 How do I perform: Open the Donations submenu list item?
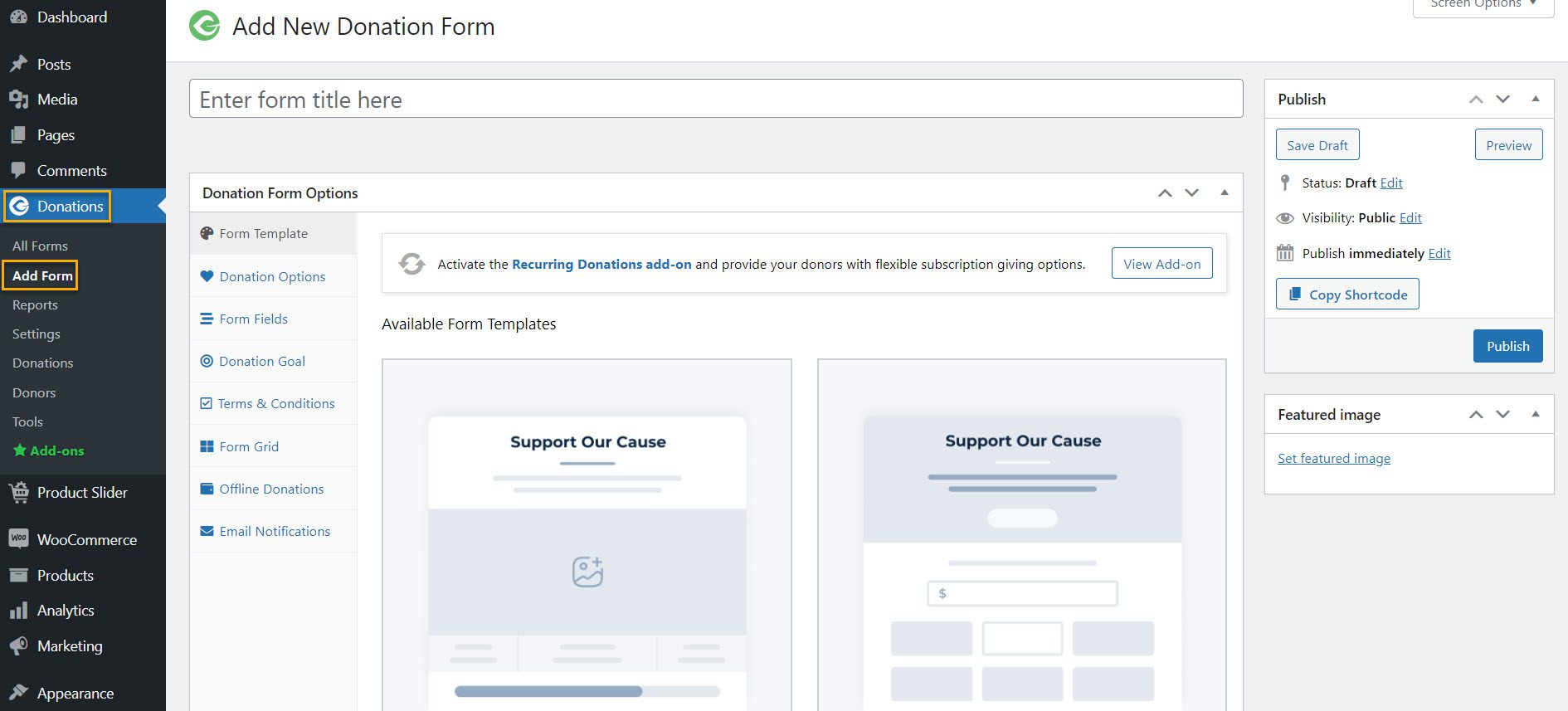43,363
